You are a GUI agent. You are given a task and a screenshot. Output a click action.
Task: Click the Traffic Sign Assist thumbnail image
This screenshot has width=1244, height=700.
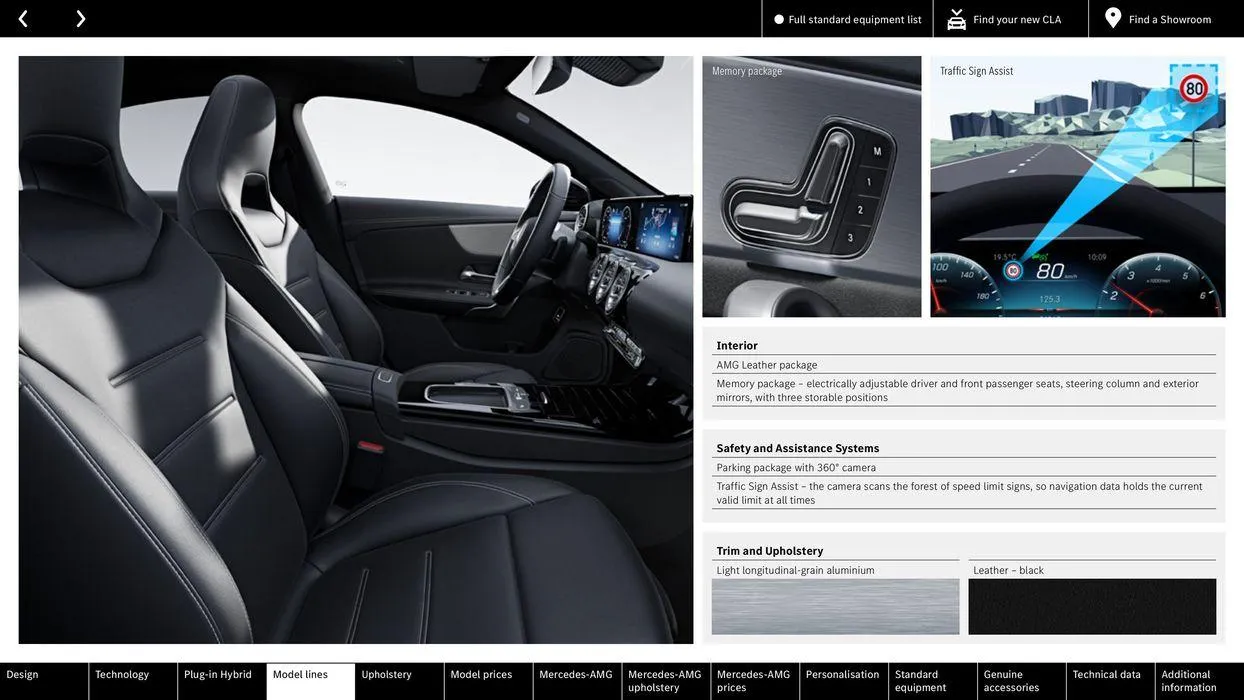1077,187
